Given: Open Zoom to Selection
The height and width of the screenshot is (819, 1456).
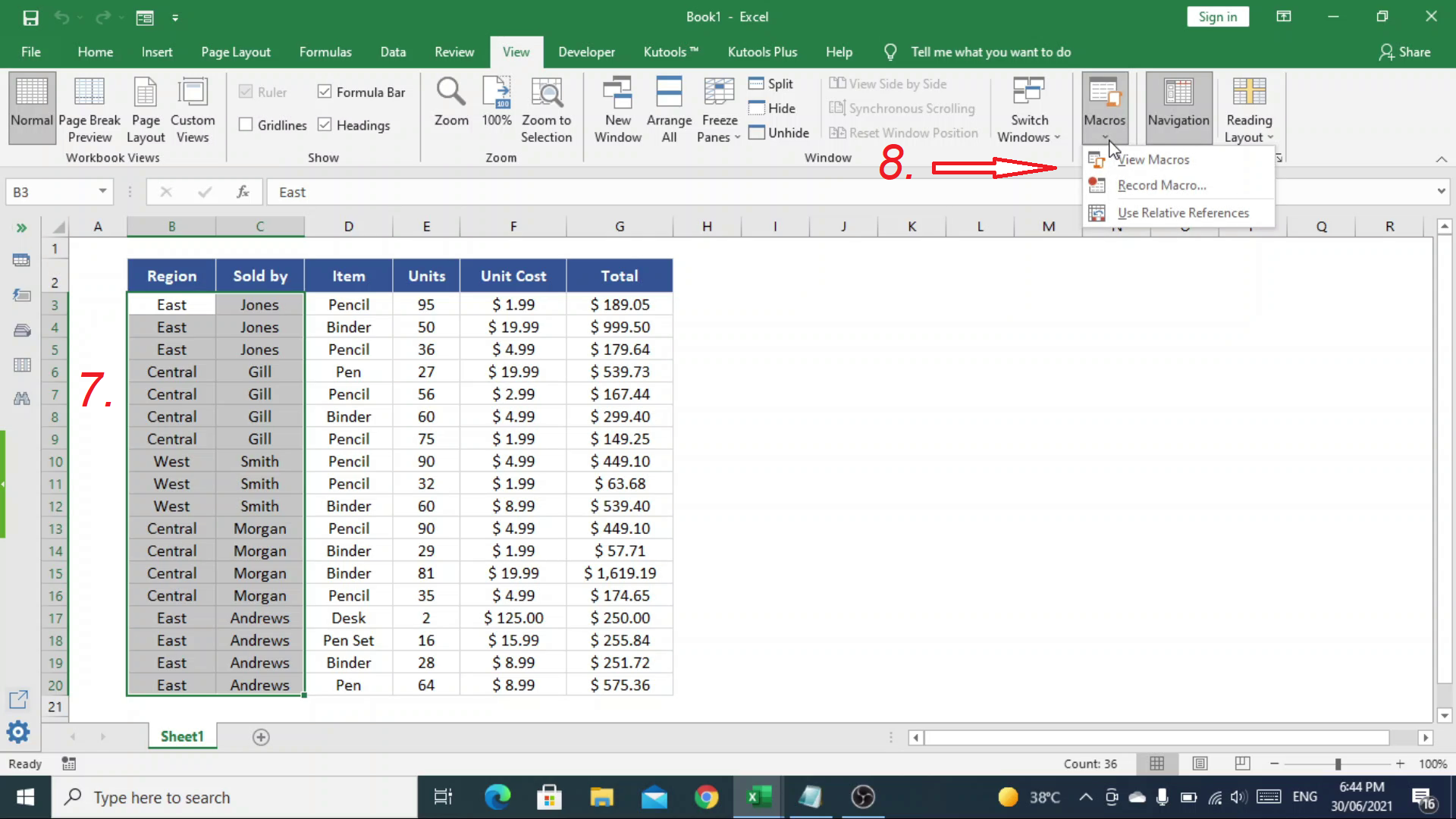Looking at the screenshot, I should tap(547, 108).
